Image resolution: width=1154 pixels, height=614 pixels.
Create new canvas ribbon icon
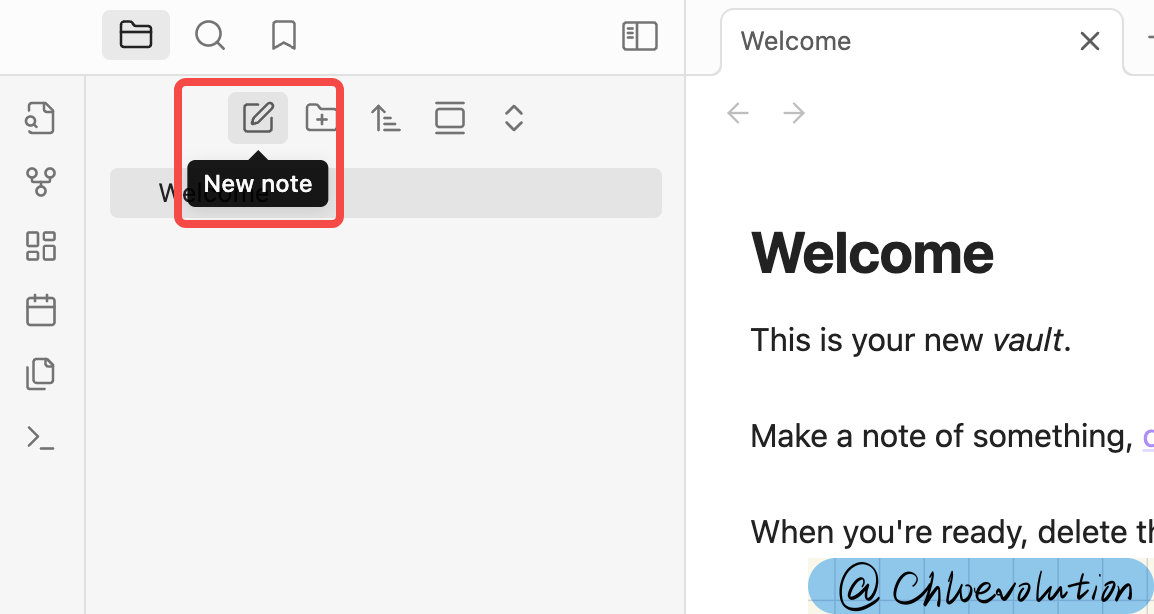pyautogui.click(x=40, y=246)
